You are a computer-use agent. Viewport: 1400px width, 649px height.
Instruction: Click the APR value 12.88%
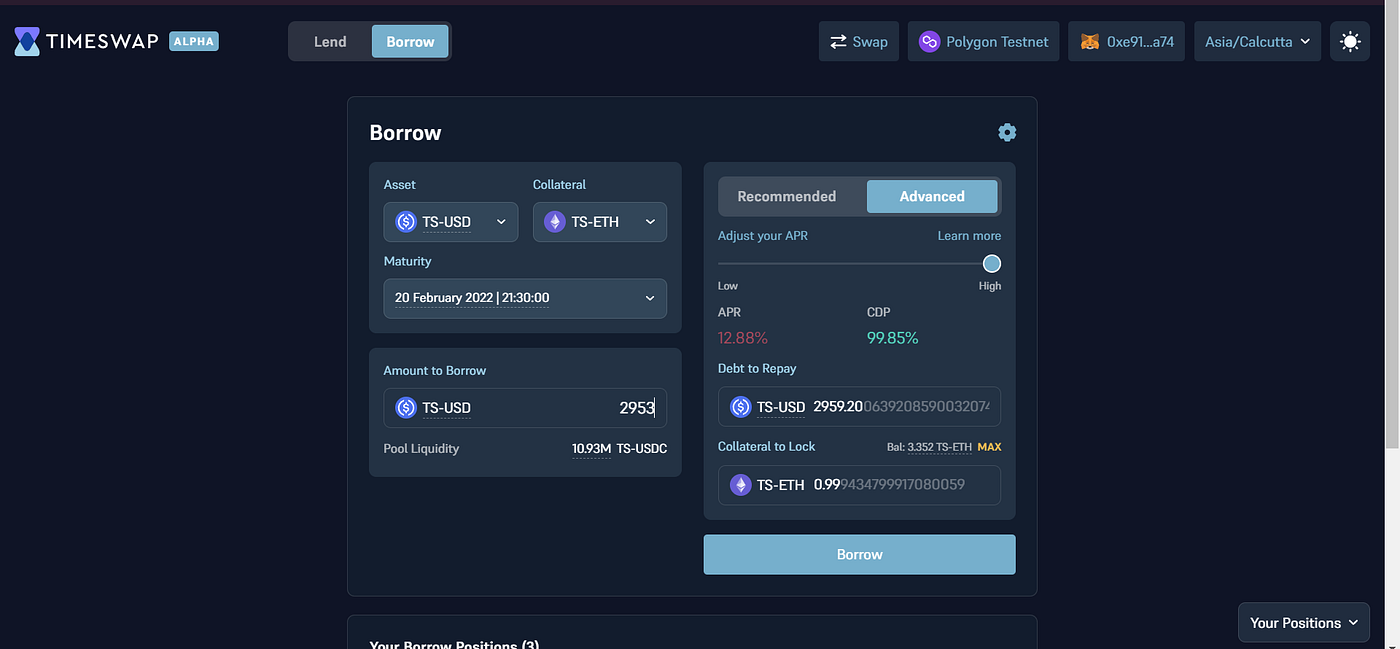click(743, 338)
